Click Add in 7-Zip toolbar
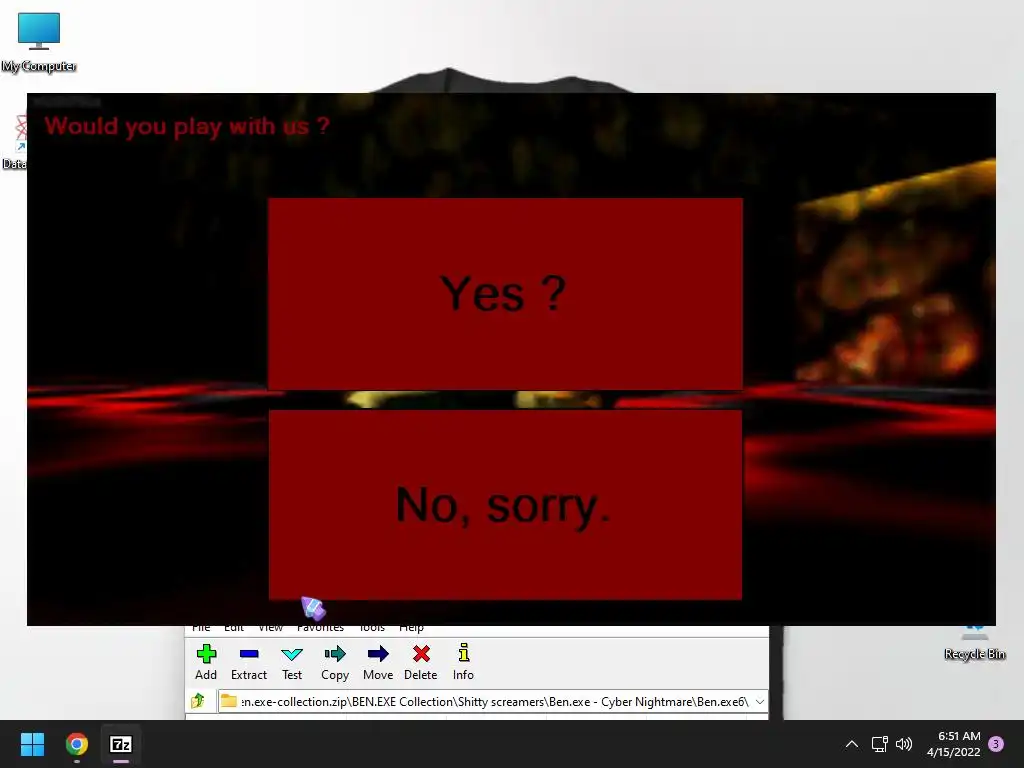Viewport: 1024px width, 768px height. coord(206,662)
